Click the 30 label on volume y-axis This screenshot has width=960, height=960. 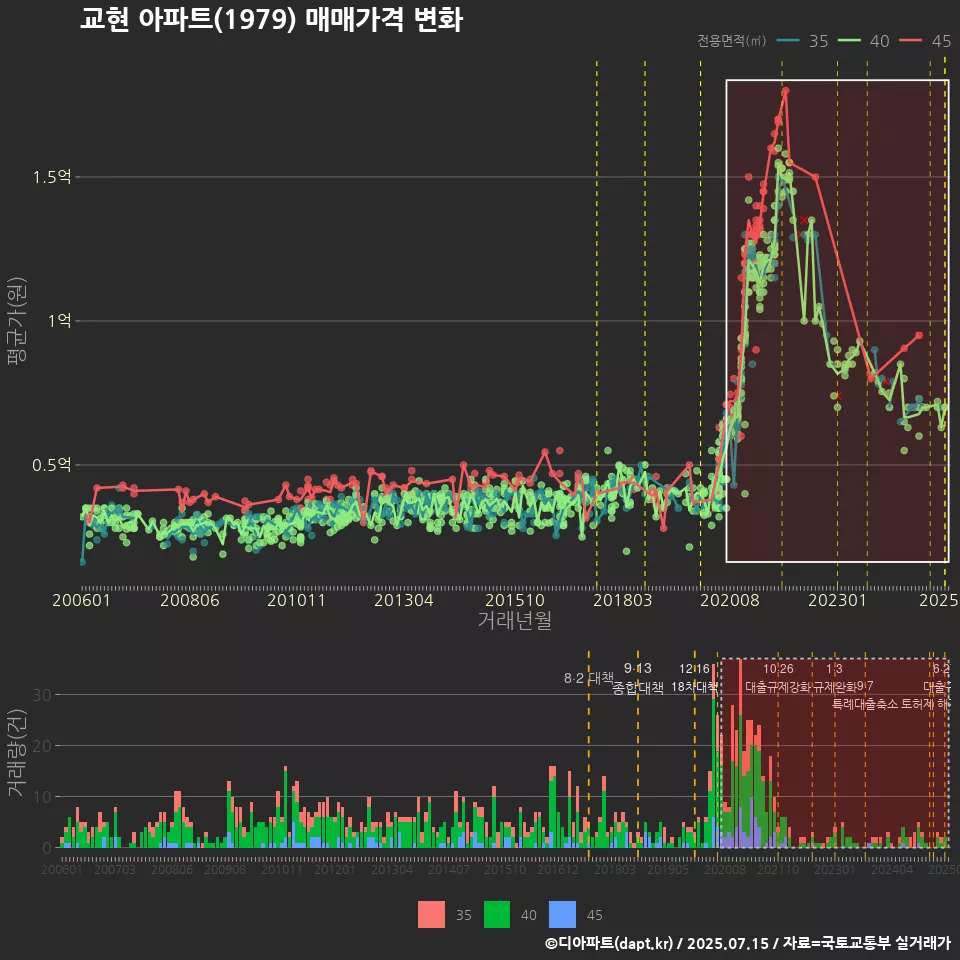(42, 695)
